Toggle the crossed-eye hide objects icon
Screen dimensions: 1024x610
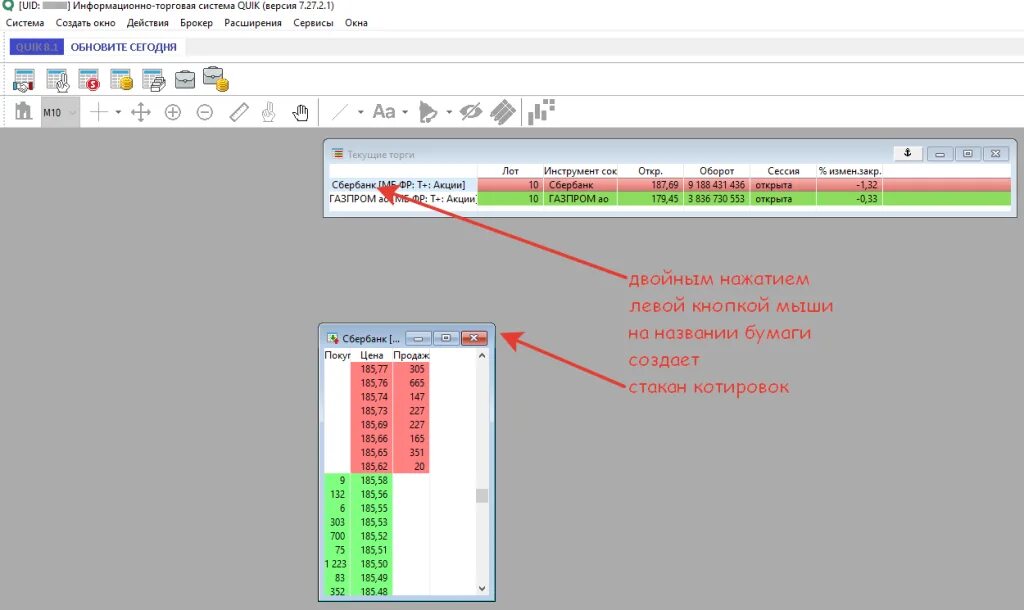[470, 112]
